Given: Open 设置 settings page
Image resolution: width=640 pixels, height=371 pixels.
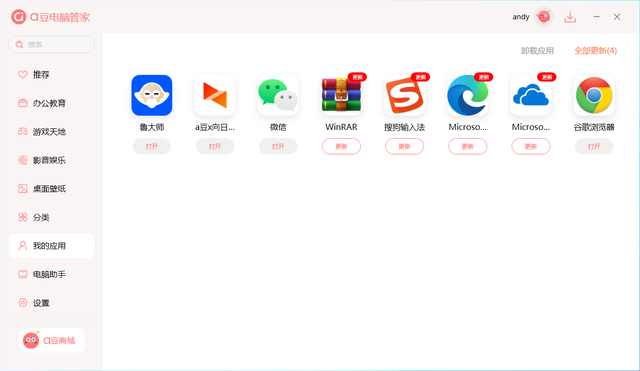Looking at the screenshot, I should (51, 302).
